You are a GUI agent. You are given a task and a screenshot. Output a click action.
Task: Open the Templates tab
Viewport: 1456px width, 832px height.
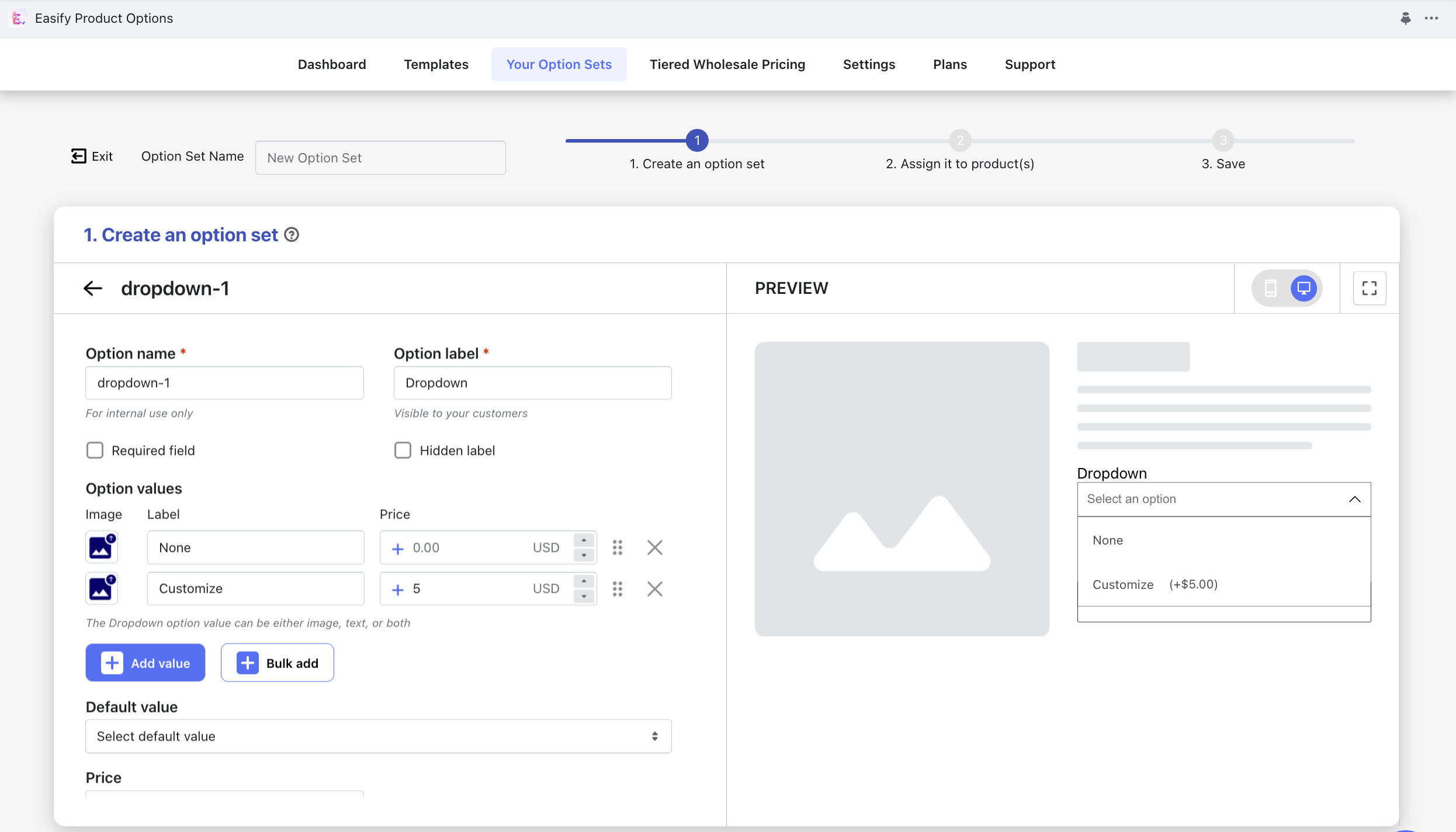tap(436, 64)
